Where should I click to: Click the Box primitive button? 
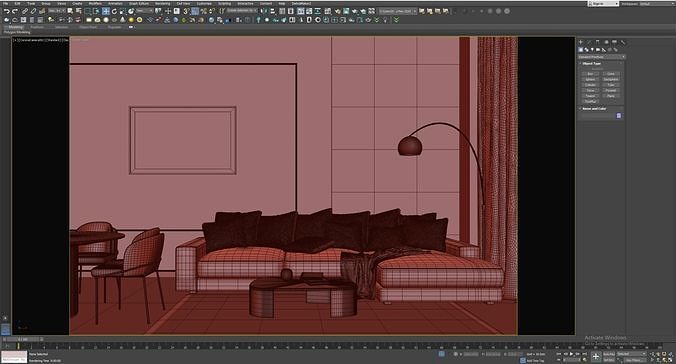(590, 74)
